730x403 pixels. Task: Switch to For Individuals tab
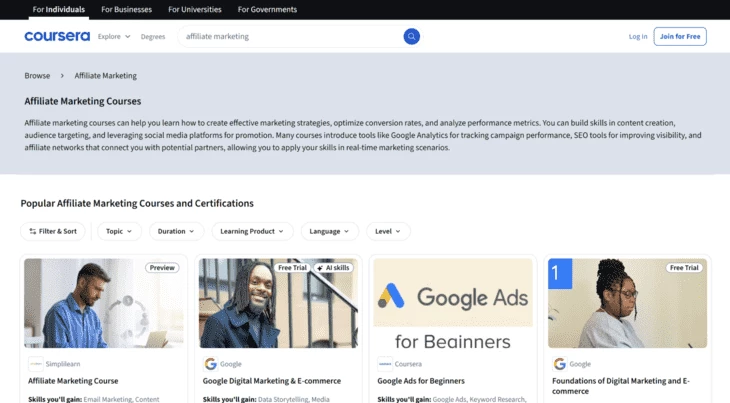pos(59,9)
